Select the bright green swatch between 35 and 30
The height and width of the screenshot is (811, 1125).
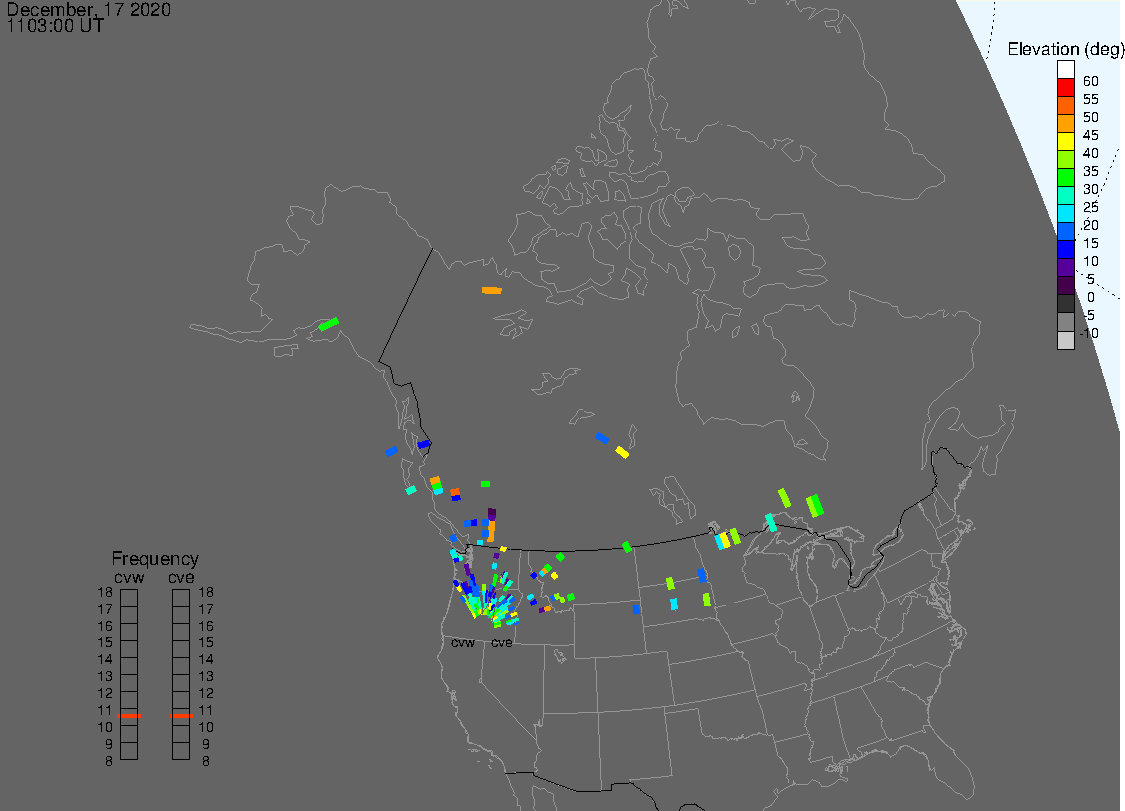[x=1065, y=177]
